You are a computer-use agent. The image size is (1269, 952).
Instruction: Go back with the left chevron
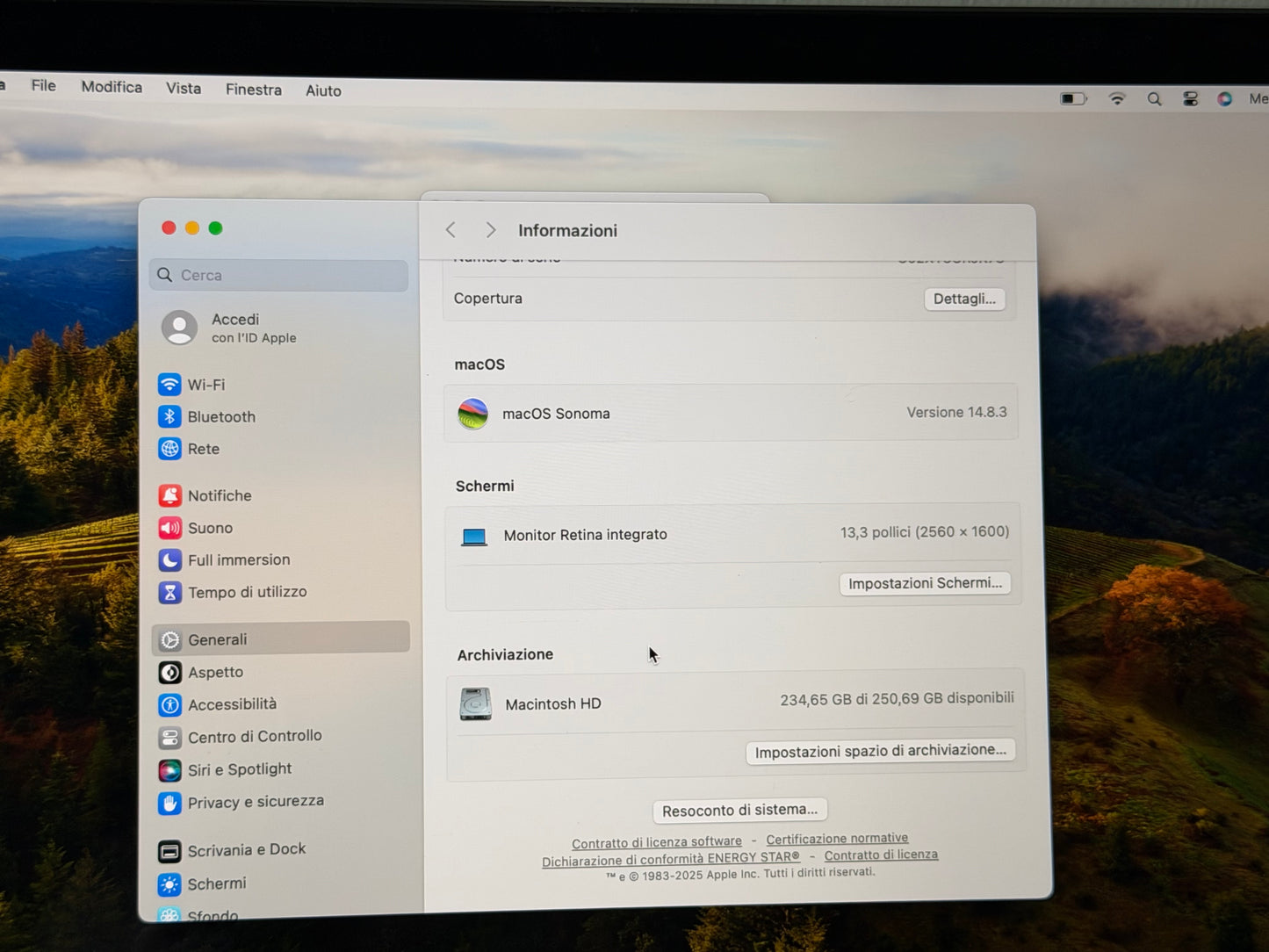coord(451,230)
